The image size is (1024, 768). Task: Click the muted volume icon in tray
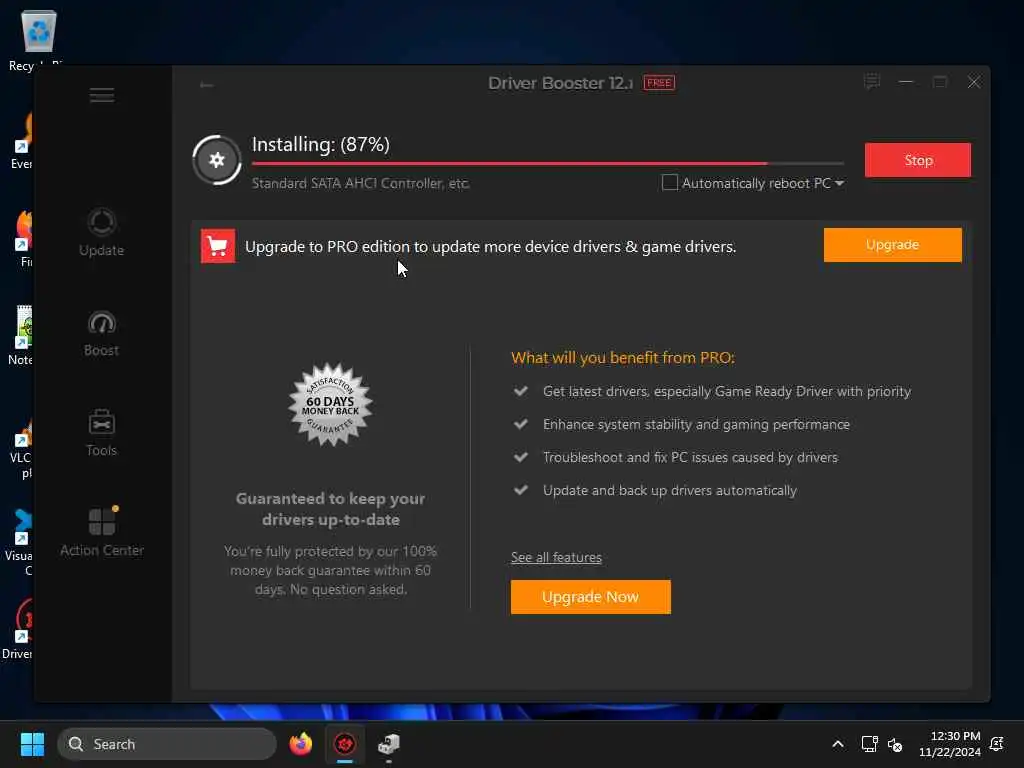coord(895,744)
